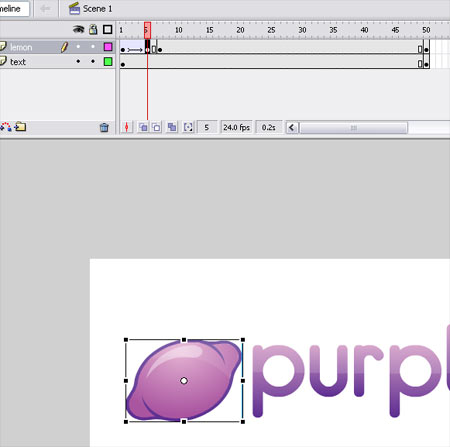This screenshot has width=450, height=447.
Task: Select the text layer
Action: [x=58, y=62]
